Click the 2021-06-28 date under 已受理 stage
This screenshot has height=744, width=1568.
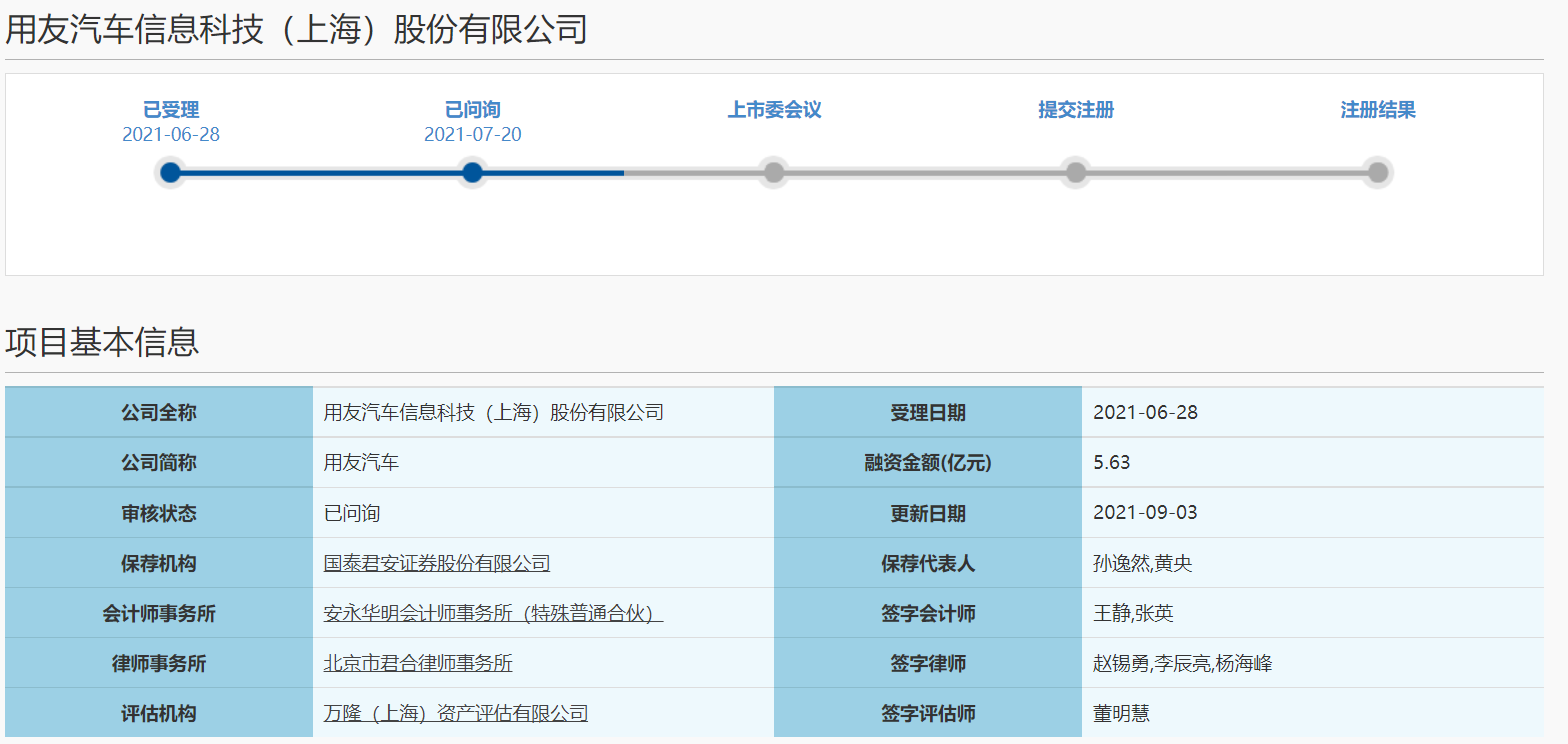point(171,135)
